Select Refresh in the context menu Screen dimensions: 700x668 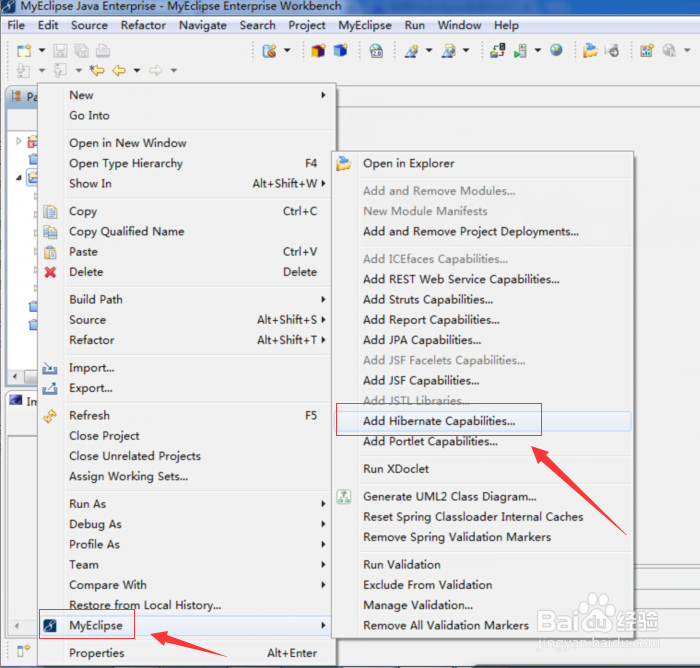point(198,416)
